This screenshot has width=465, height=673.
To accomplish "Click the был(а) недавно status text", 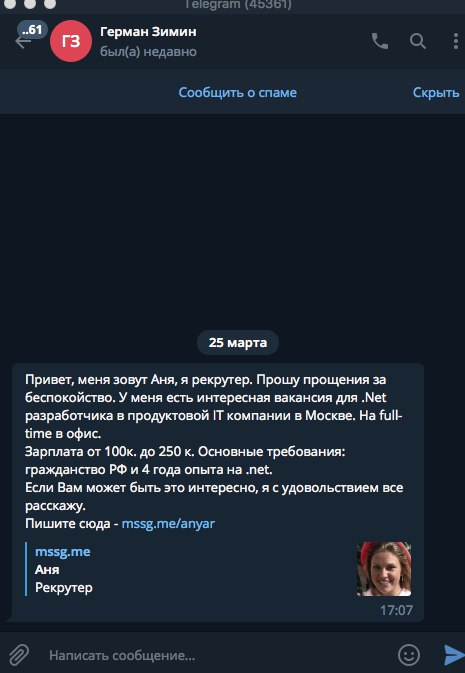I will [x=148, y=52].
